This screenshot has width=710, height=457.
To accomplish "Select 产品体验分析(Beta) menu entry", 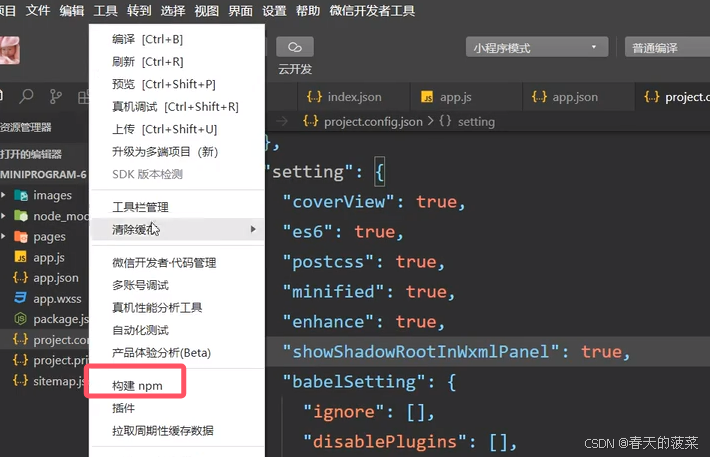I will click(x=177, y=353).
